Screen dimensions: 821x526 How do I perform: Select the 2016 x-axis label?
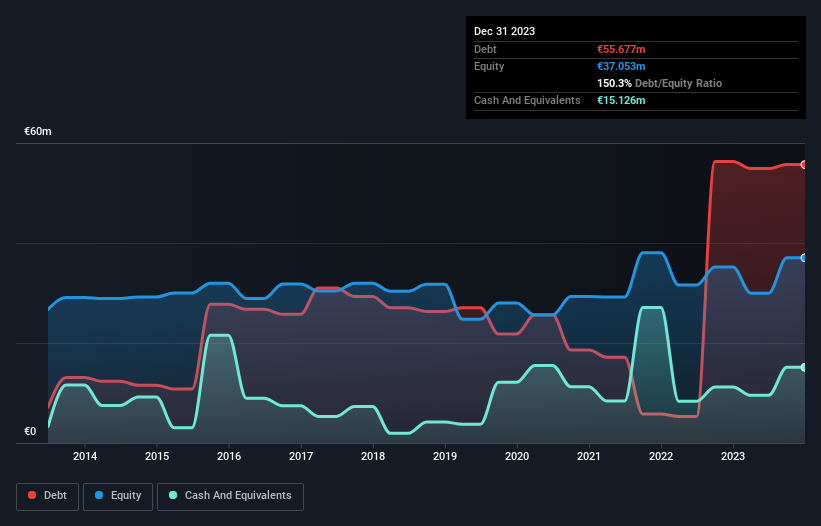click(x=229, y=456)
